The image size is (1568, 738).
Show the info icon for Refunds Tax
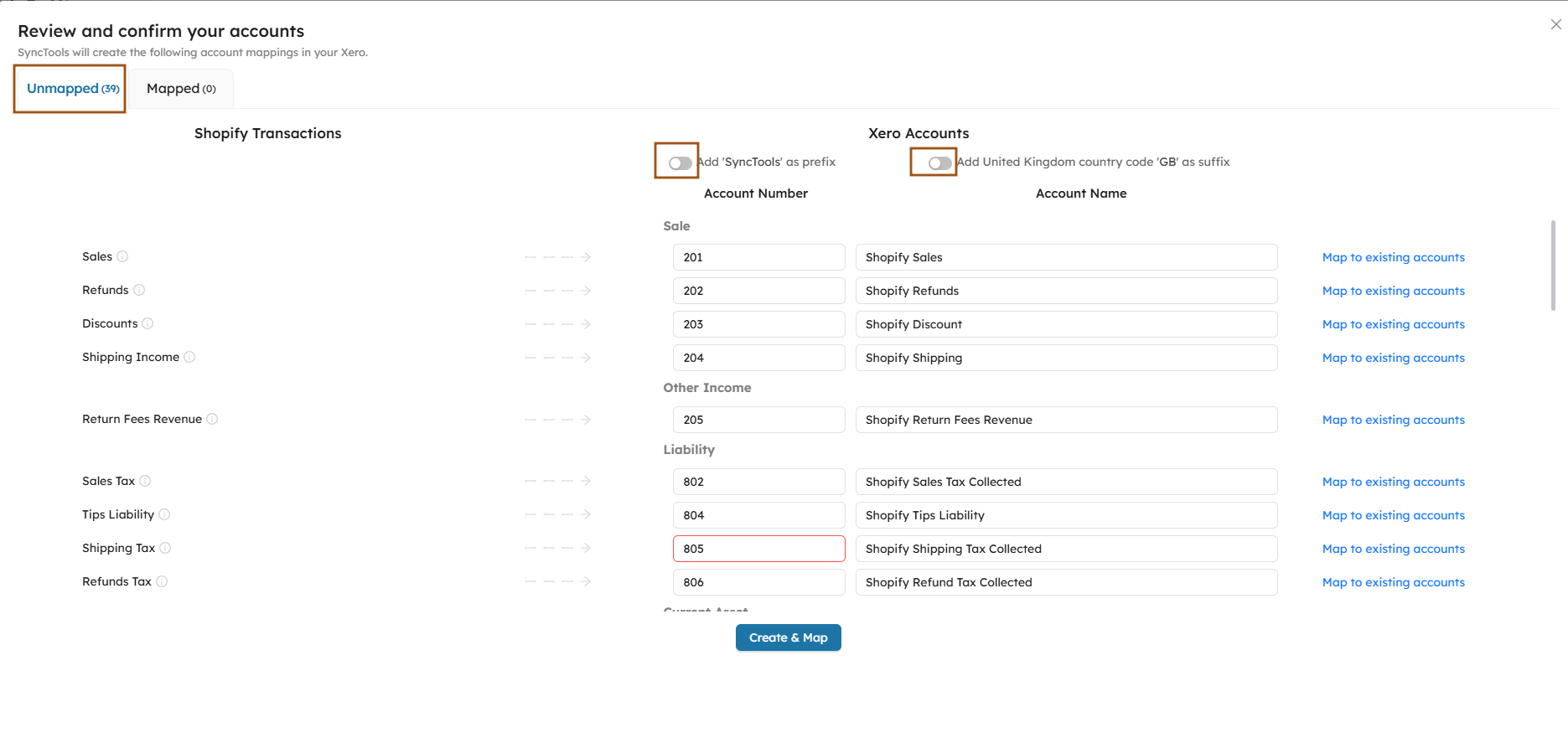162,581
